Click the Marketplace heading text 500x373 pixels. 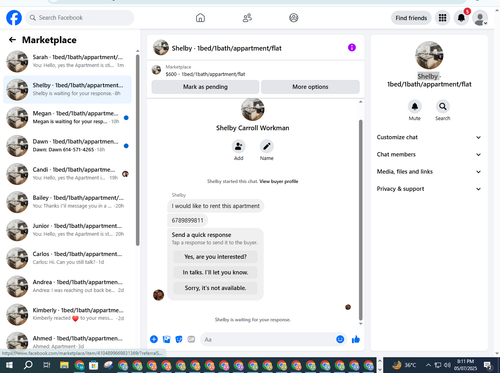coord(49,40)
